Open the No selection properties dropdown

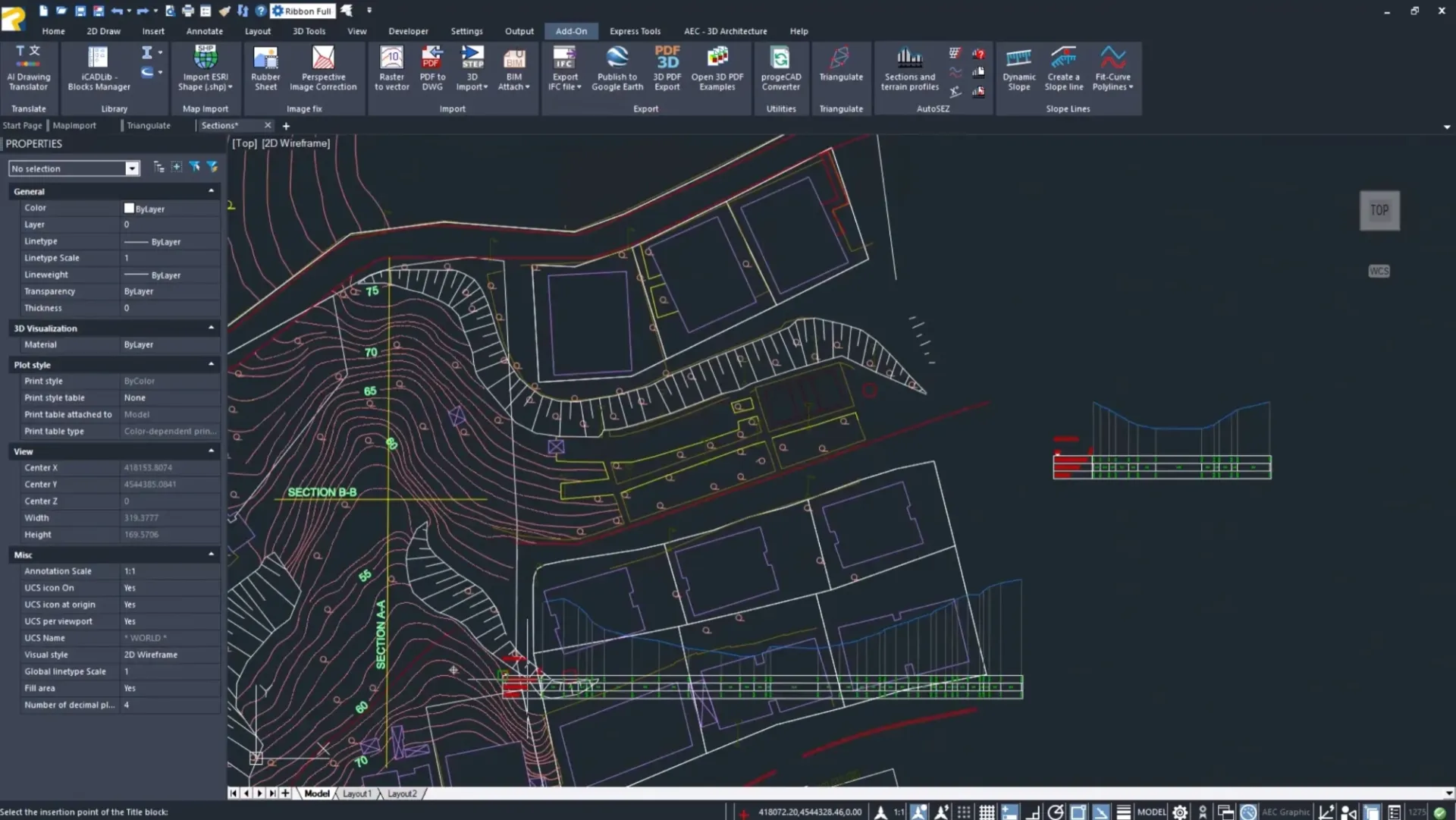point(131,168)
